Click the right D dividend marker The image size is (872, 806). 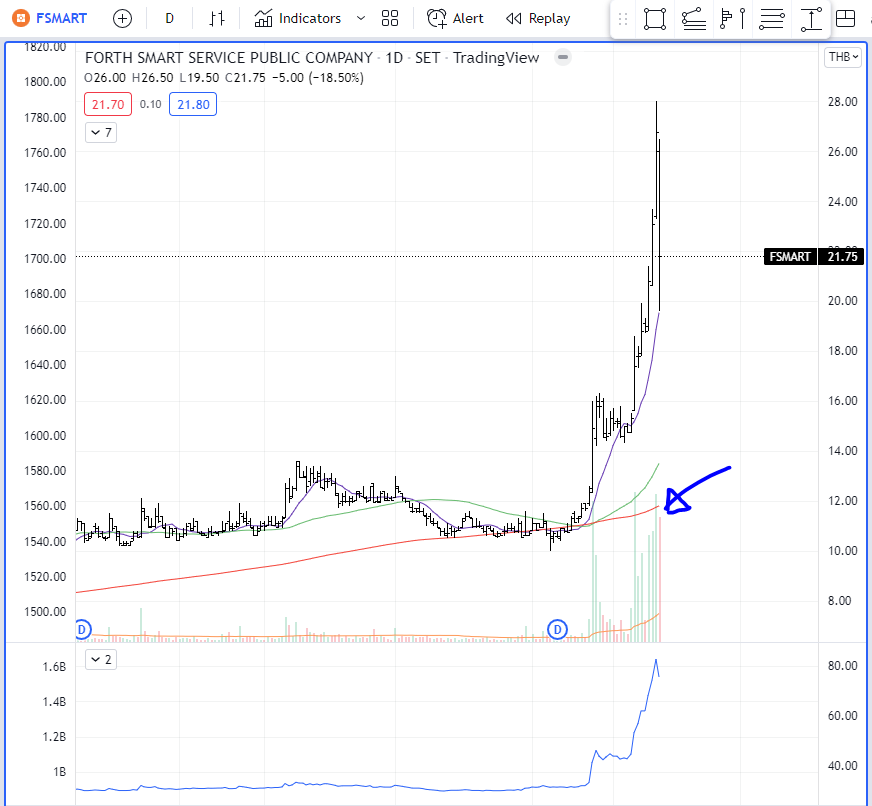coord(557,630)
